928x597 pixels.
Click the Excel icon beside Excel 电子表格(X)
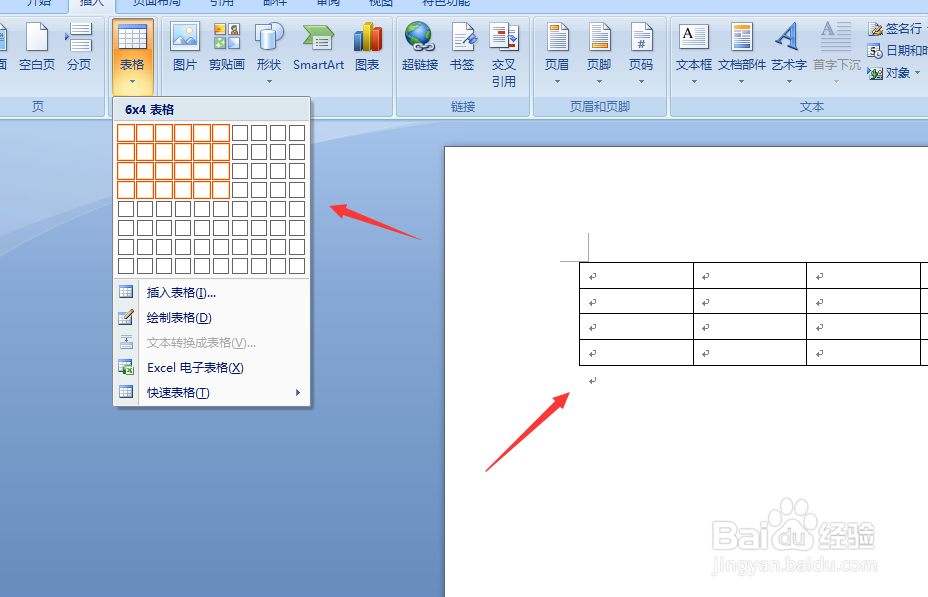coord(126,367)
